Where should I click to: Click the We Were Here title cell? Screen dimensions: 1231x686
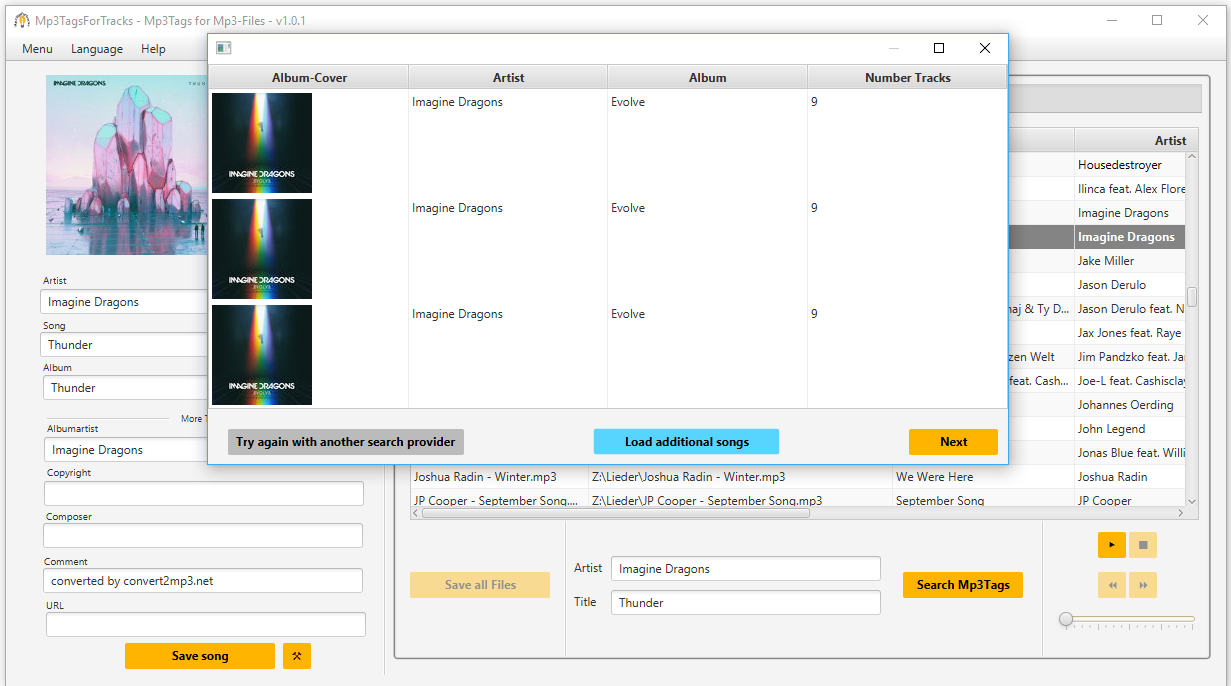[x=983, y=477]
